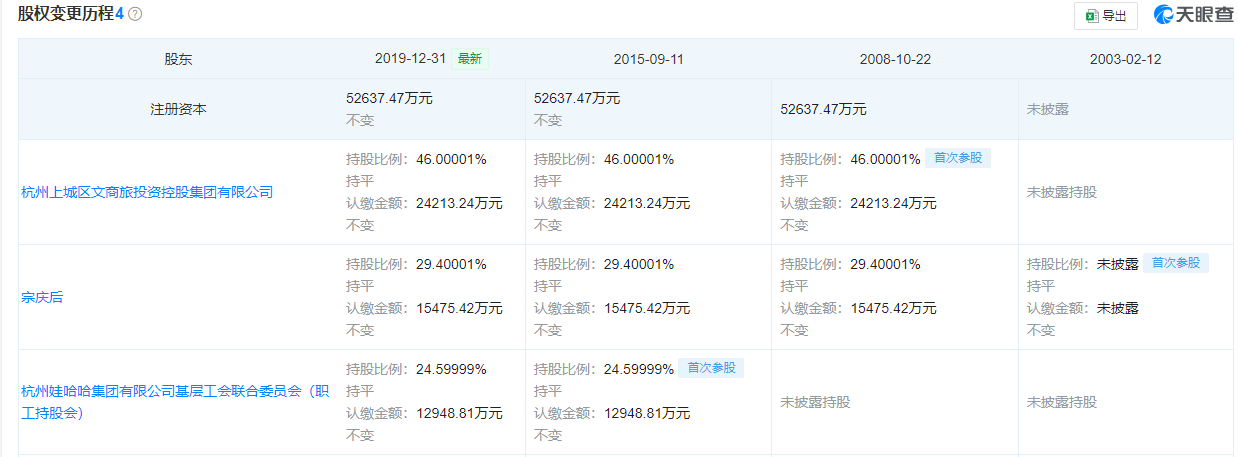Click 24.59999% ratio in 2019-12-31 column
1238x457 pixels.
[x=451, y=370]
